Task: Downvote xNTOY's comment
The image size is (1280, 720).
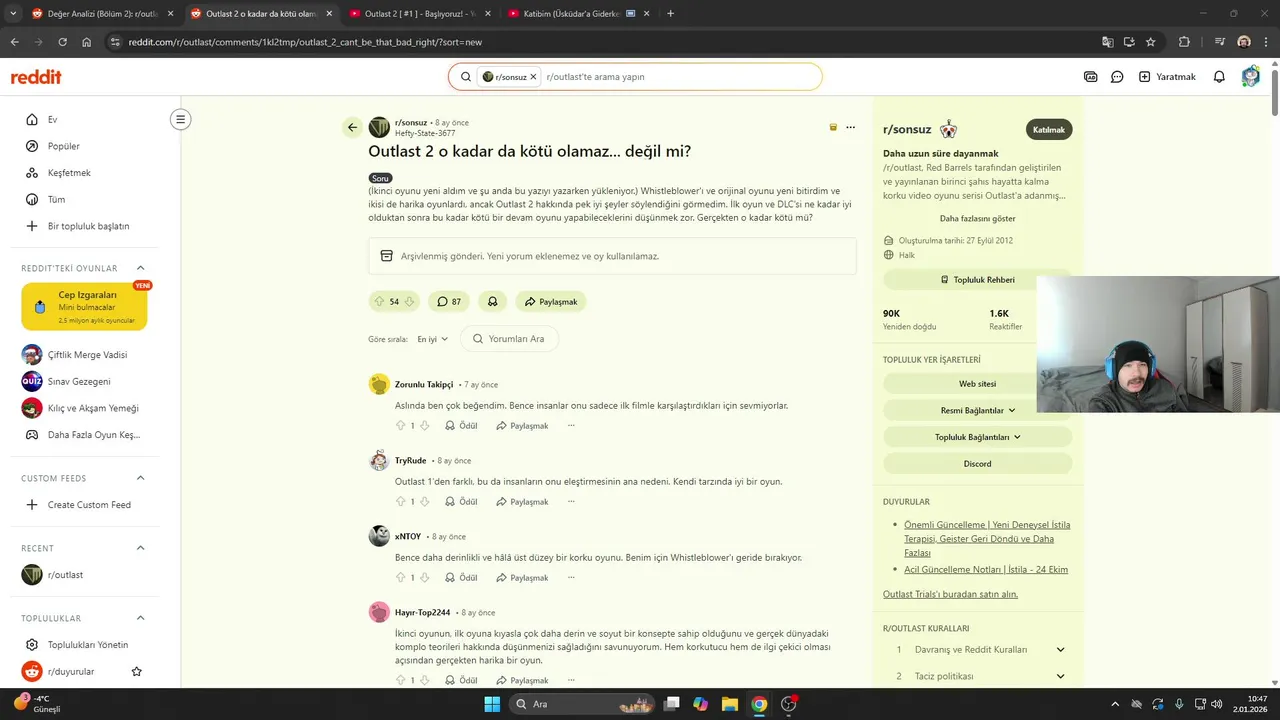Action: coord(424,578)
